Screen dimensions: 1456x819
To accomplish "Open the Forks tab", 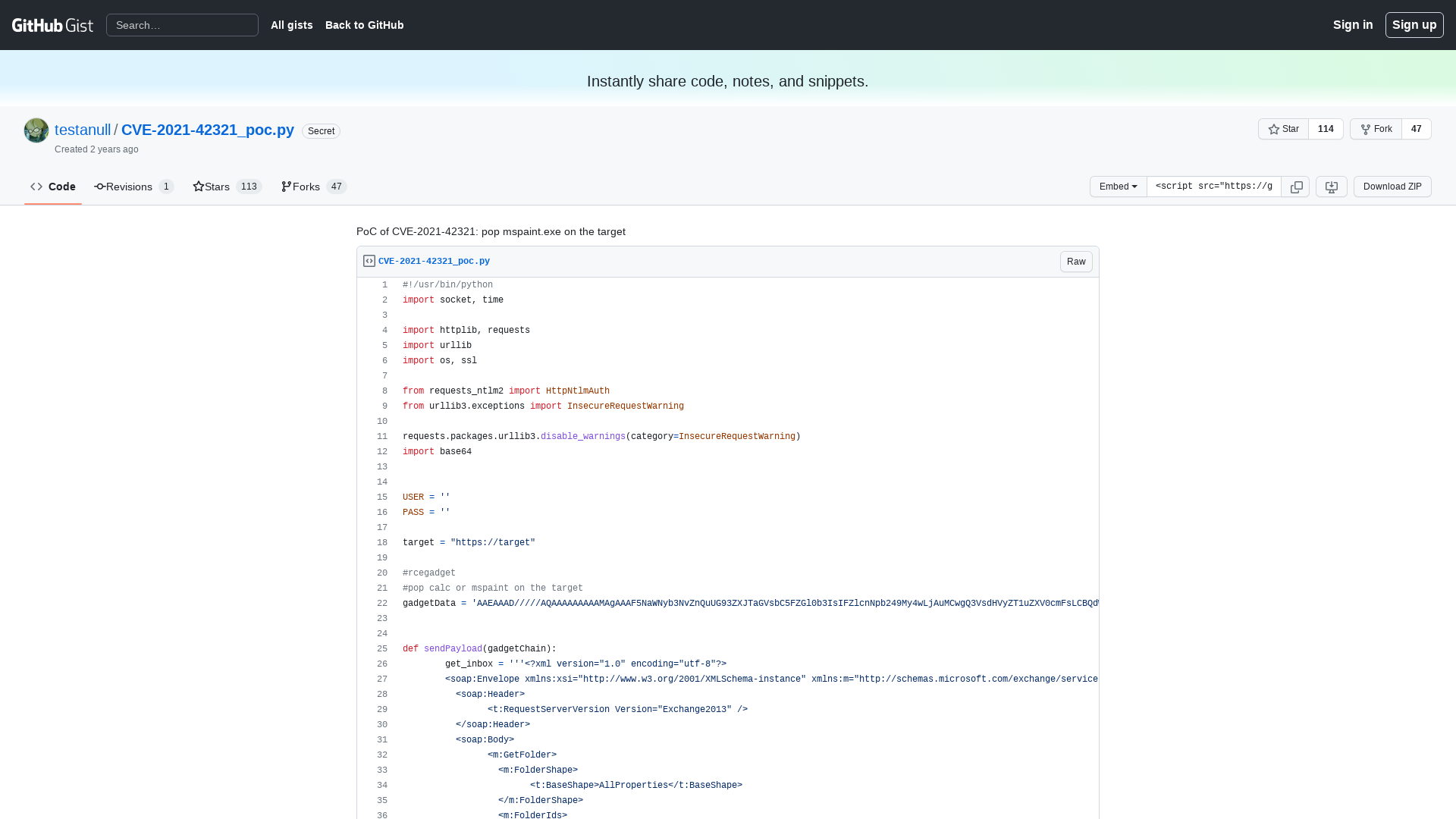I will tap(314, 187).
